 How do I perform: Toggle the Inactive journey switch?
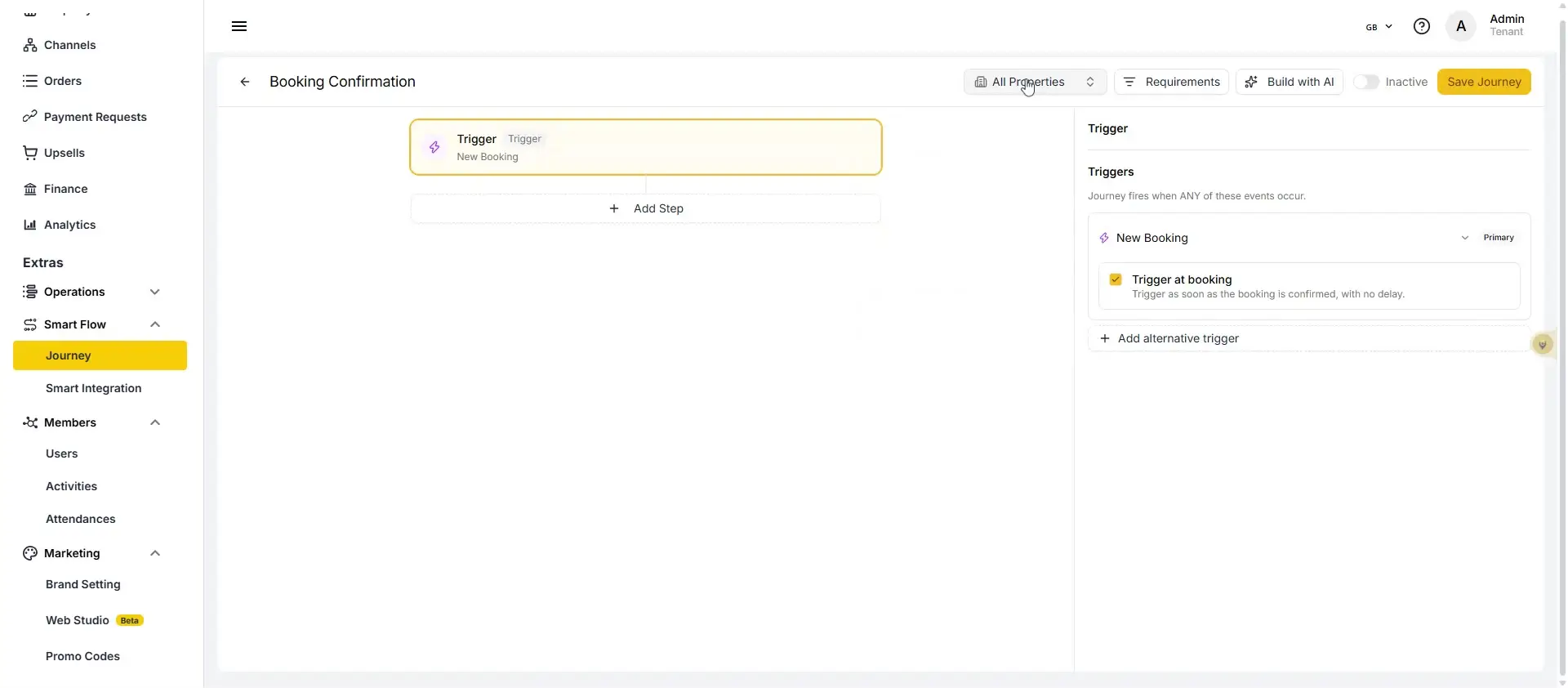tap(1366, 82)
